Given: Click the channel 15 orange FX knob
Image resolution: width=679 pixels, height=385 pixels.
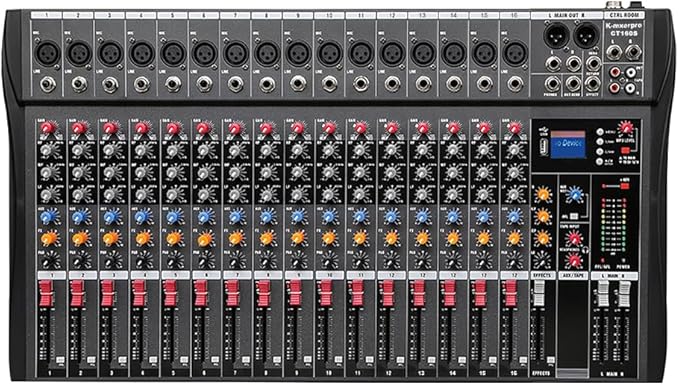Looking at the screenshot, I should [x=484, y=239].
